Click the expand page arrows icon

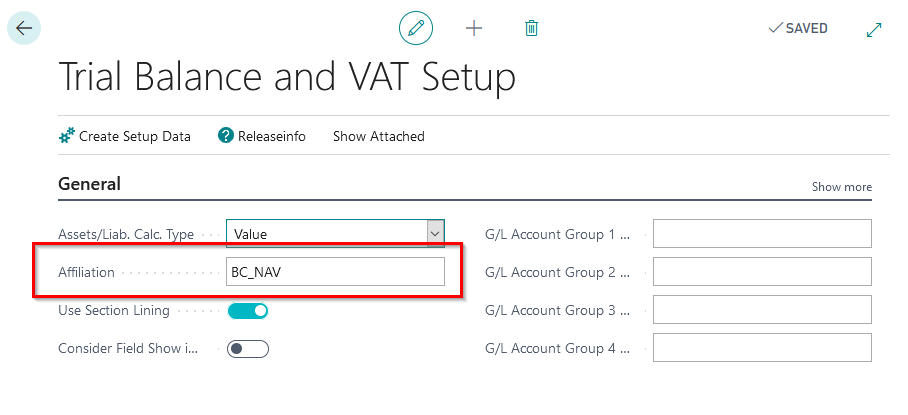pyautogui.click(x=874, y=29)
